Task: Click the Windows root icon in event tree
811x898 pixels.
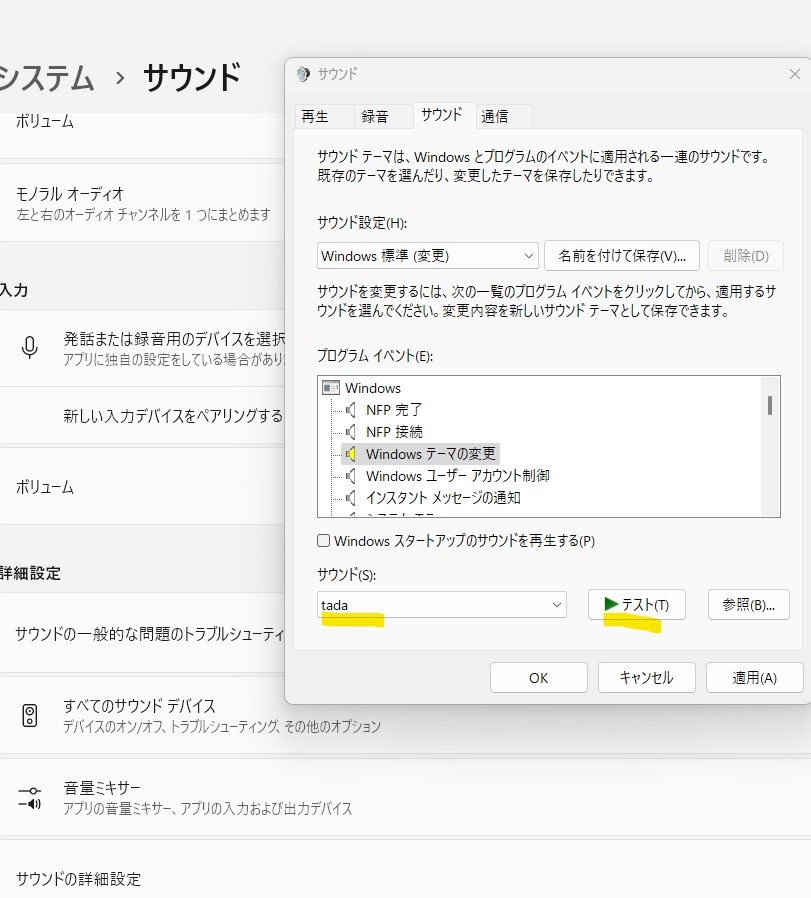Action: 330,388
